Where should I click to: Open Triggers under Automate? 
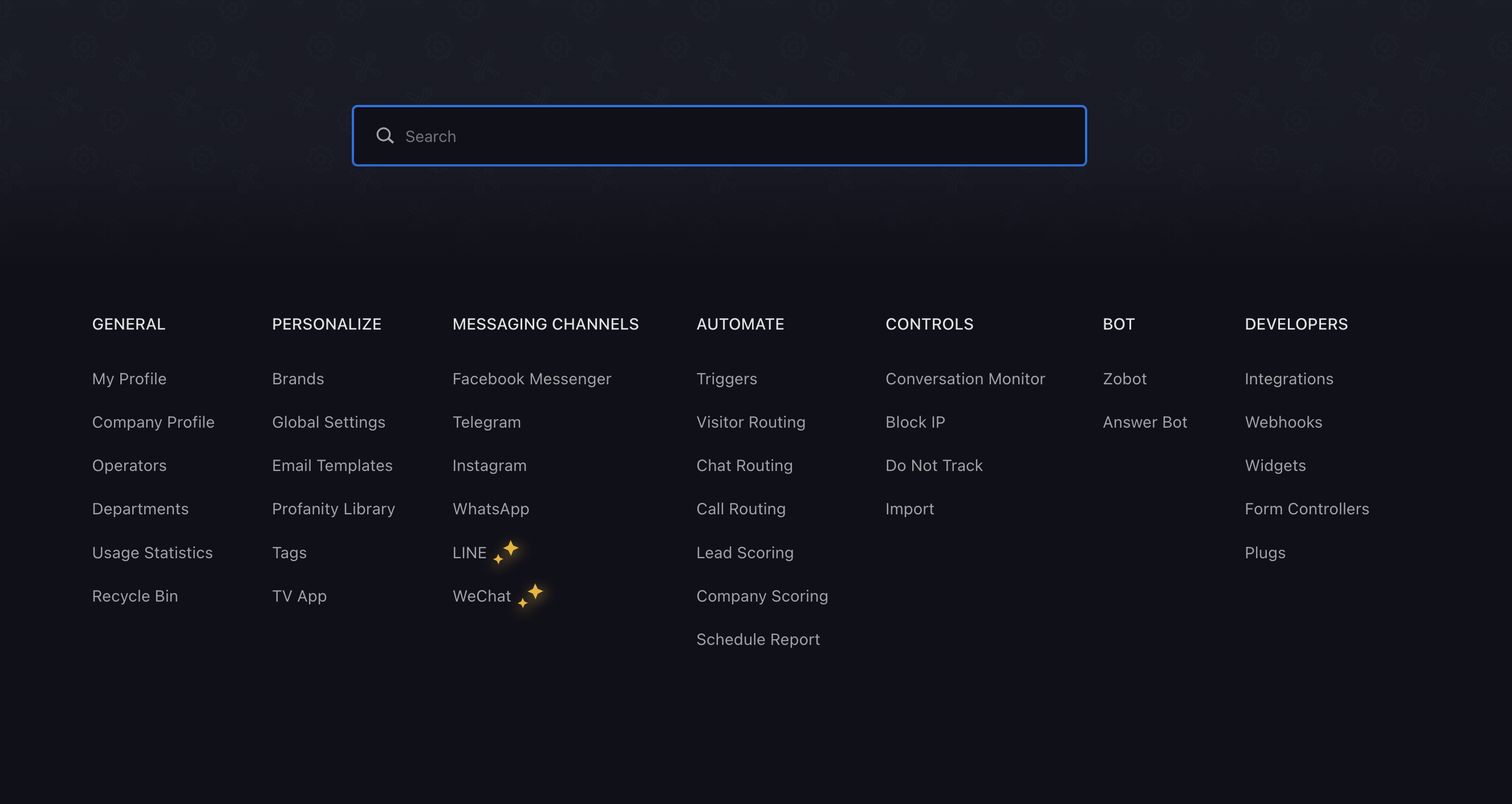(x=726, y=379)
